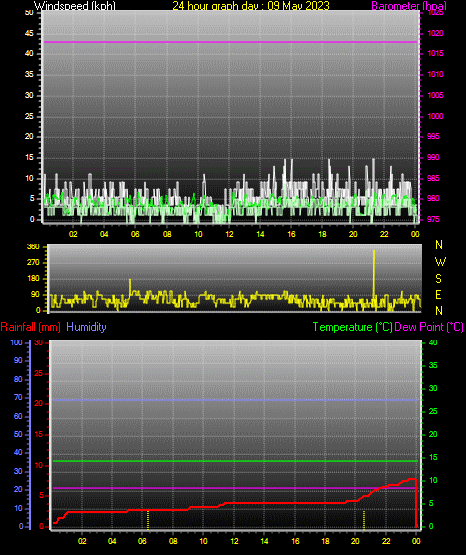Click the 30 value on the windspeed axis
This screenshot has height=555, width=466.
[29, 95]
